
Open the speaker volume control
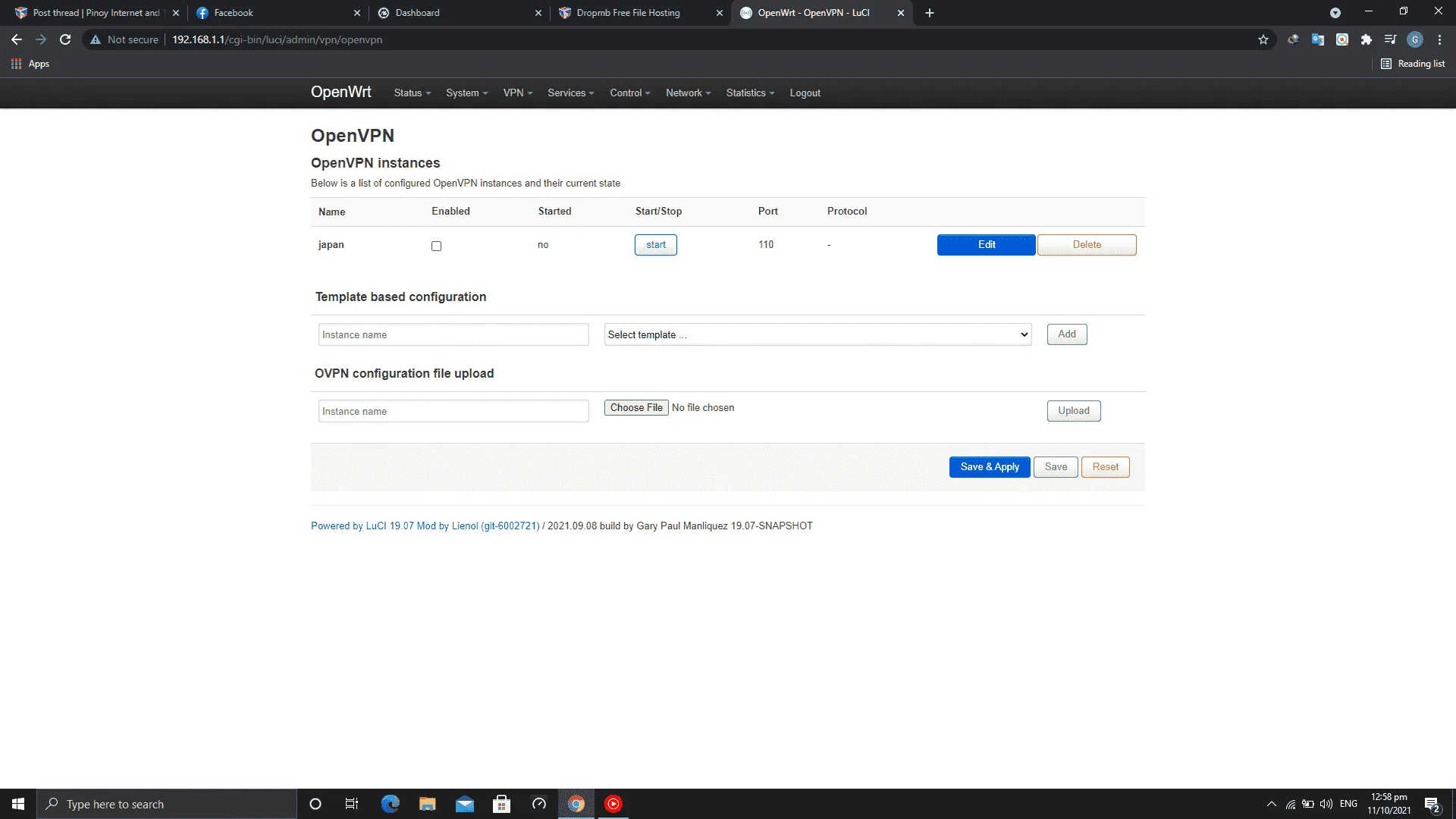tap(1326, 804)
